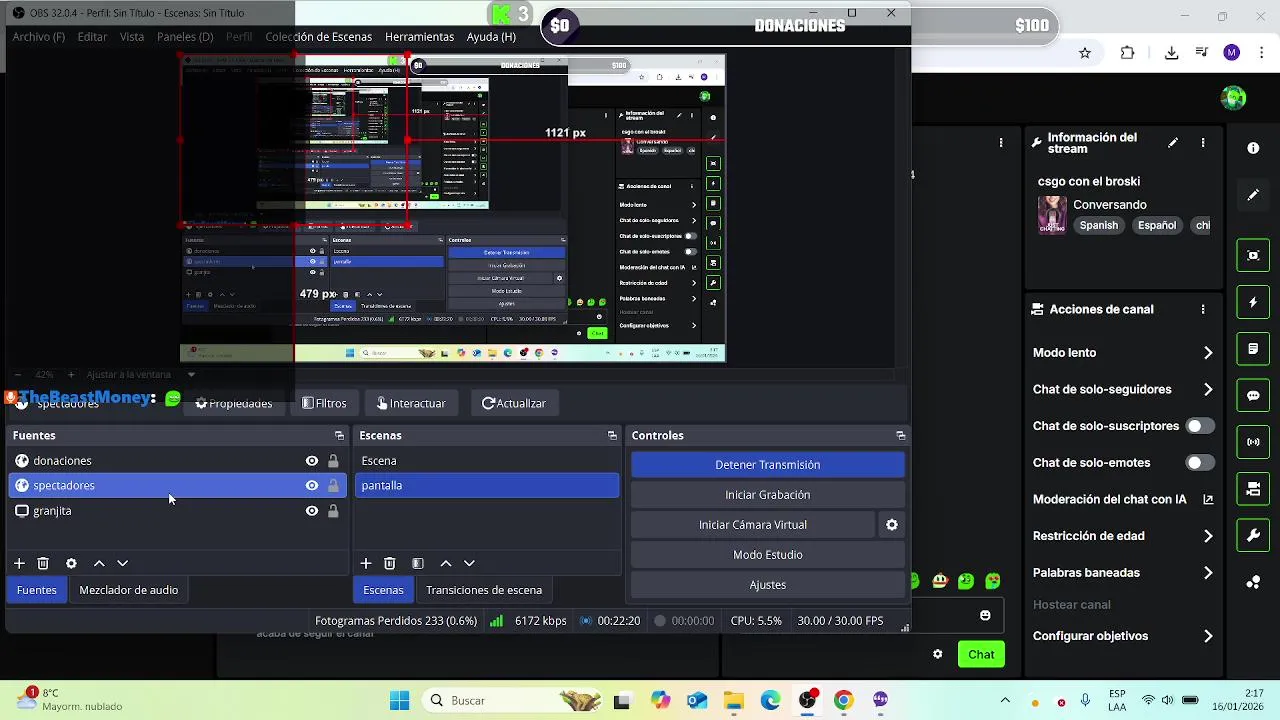The height and width of the screenshot is (720, 1280).
Task: Open the Herramientas menu
Action: pos(419,37)
